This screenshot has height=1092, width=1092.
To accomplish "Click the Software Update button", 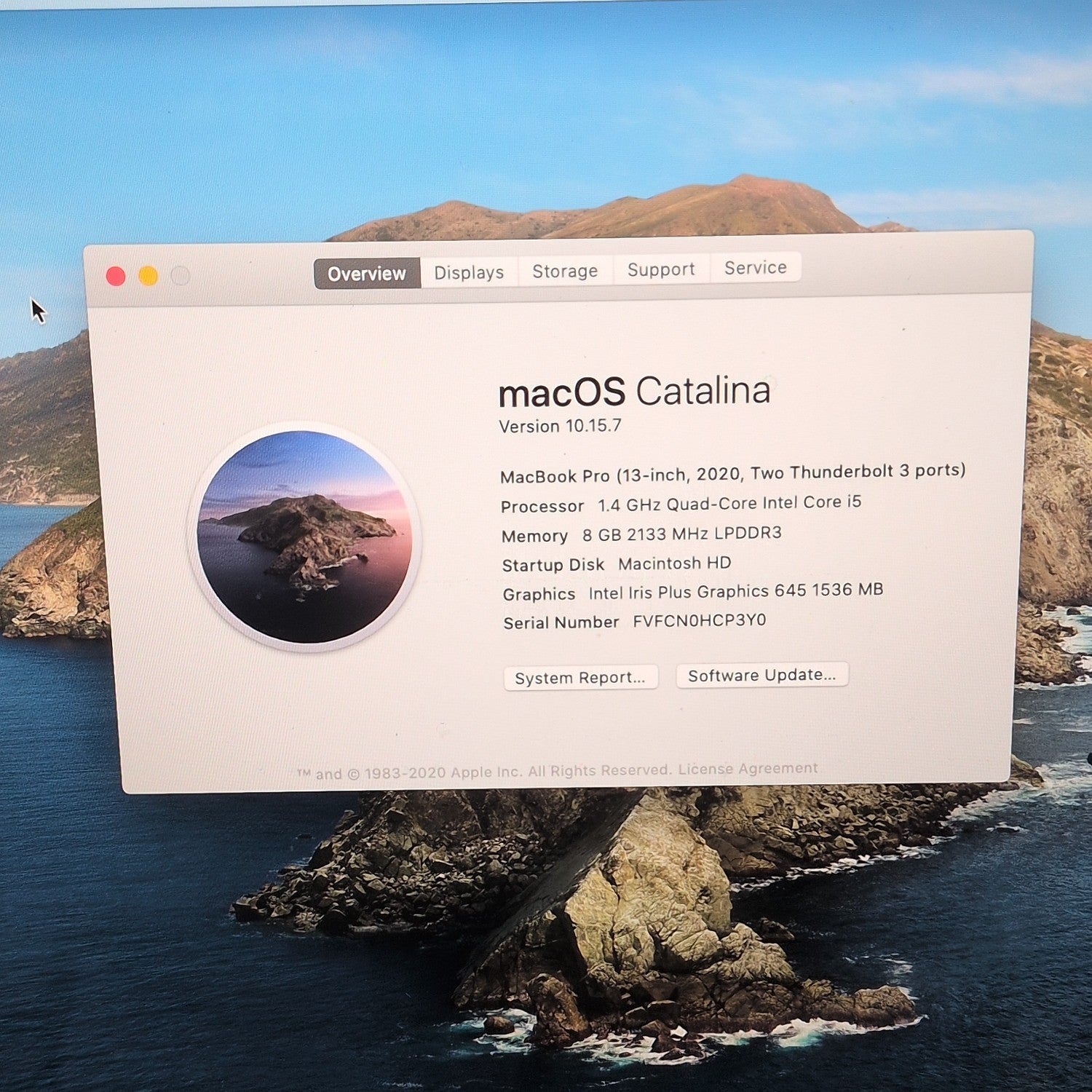I will (762, 675).
